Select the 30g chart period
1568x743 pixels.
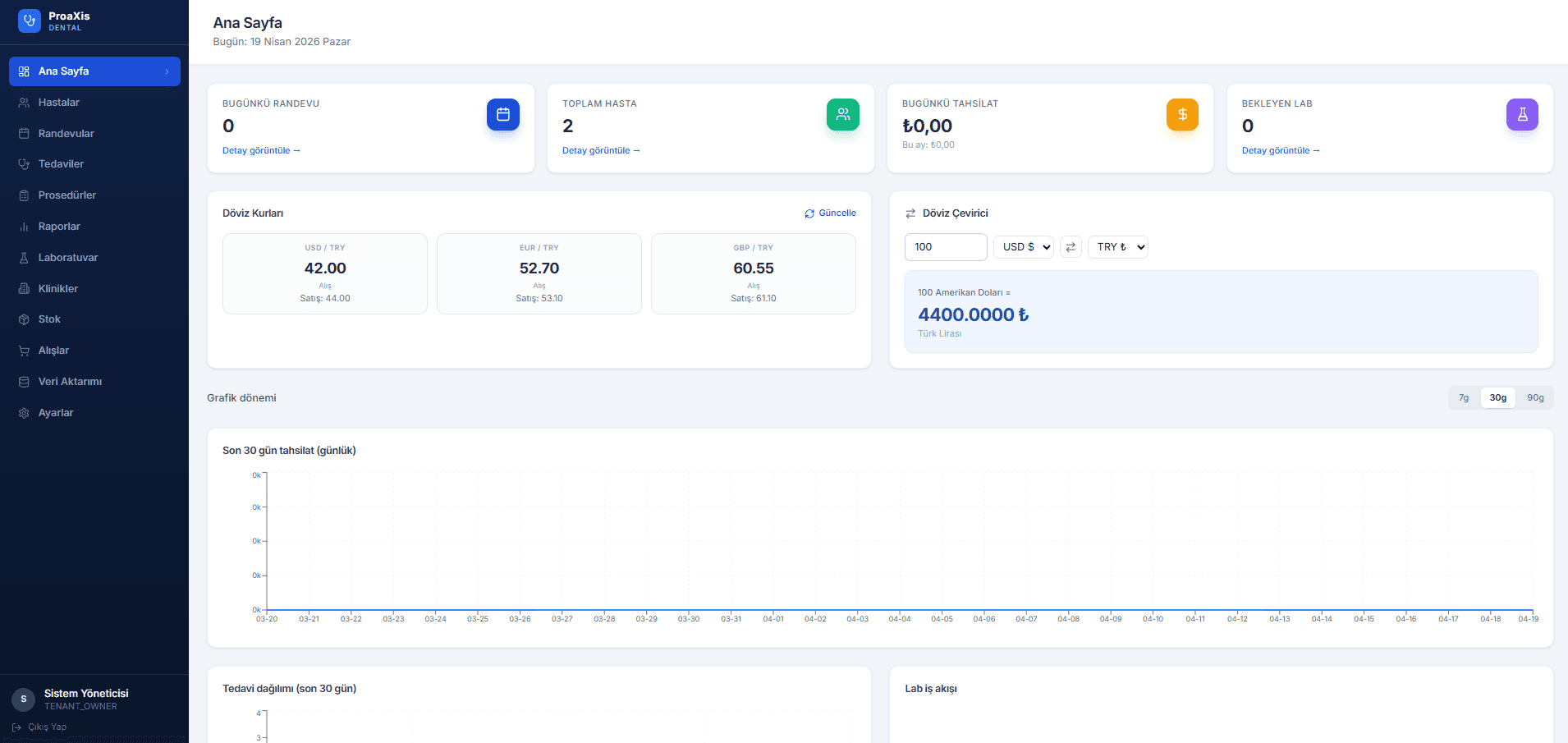pyautogui.click(x=1498, y=398)
